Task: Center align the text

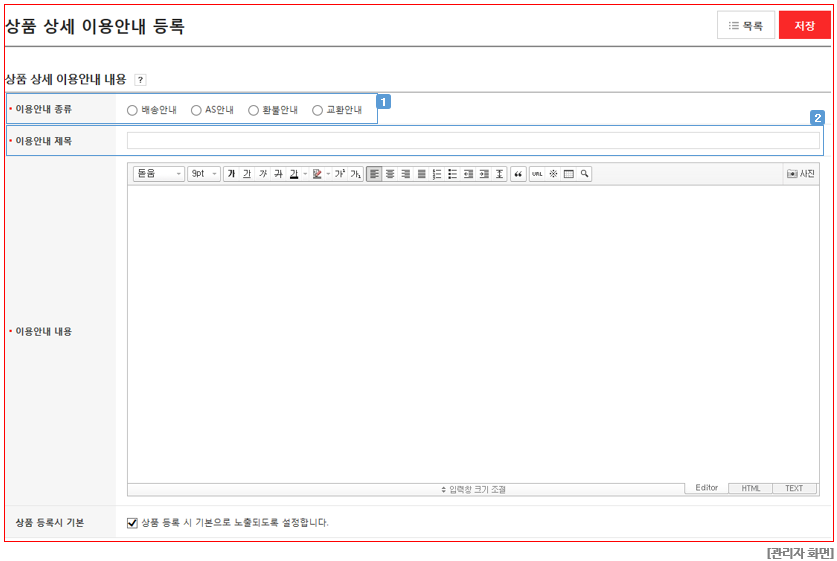Action: pos(390,174)
